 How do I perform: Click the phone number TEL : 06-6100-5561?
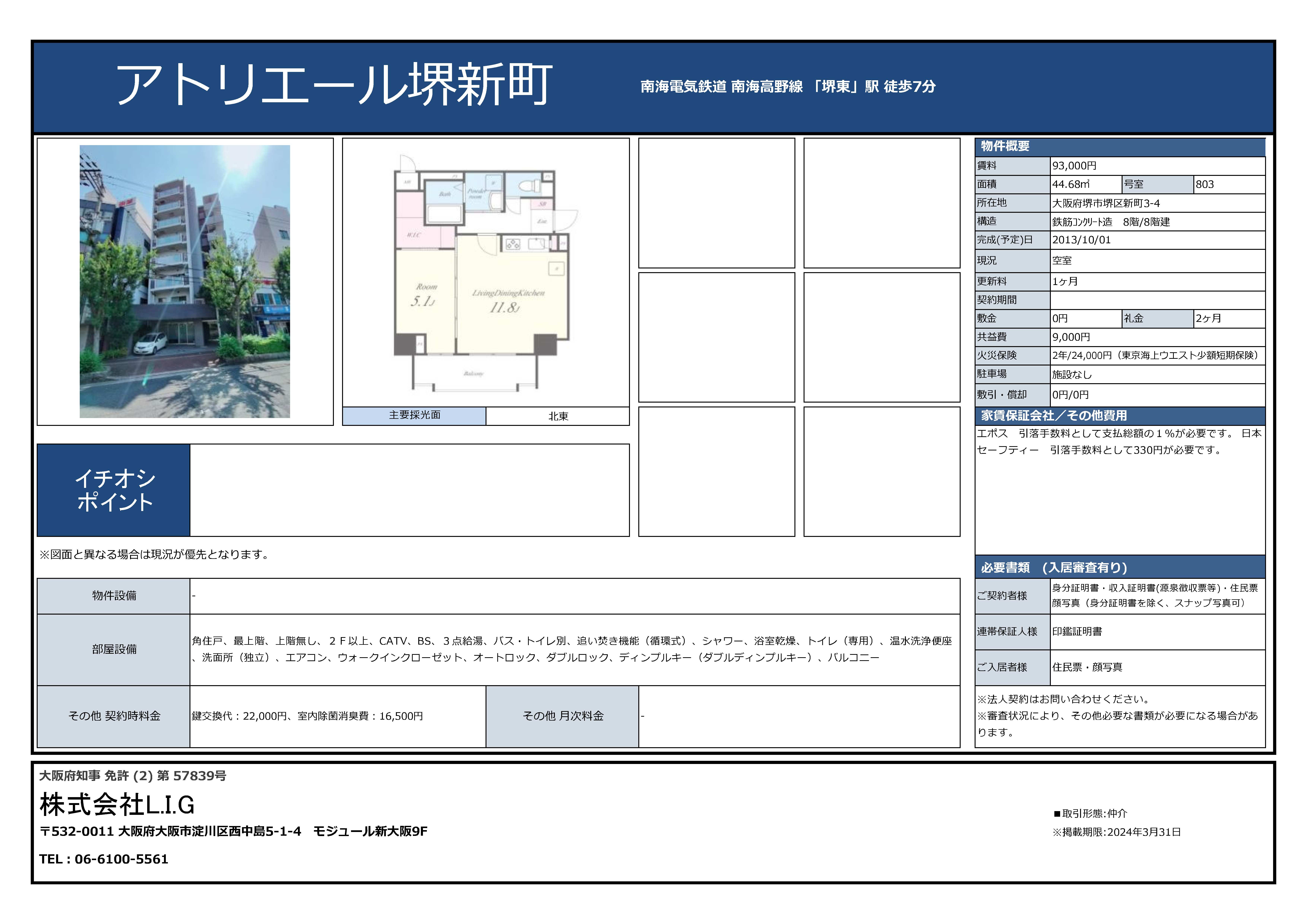(x=104, y=859)
